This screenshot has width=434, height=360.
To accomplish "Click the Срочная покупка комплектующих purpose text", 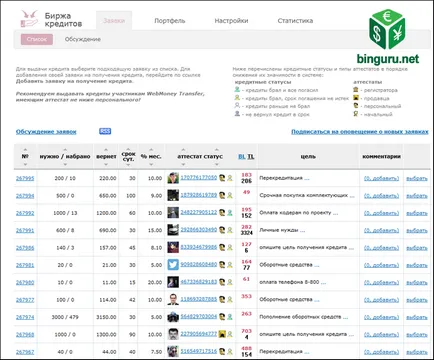I will point(304,195).
